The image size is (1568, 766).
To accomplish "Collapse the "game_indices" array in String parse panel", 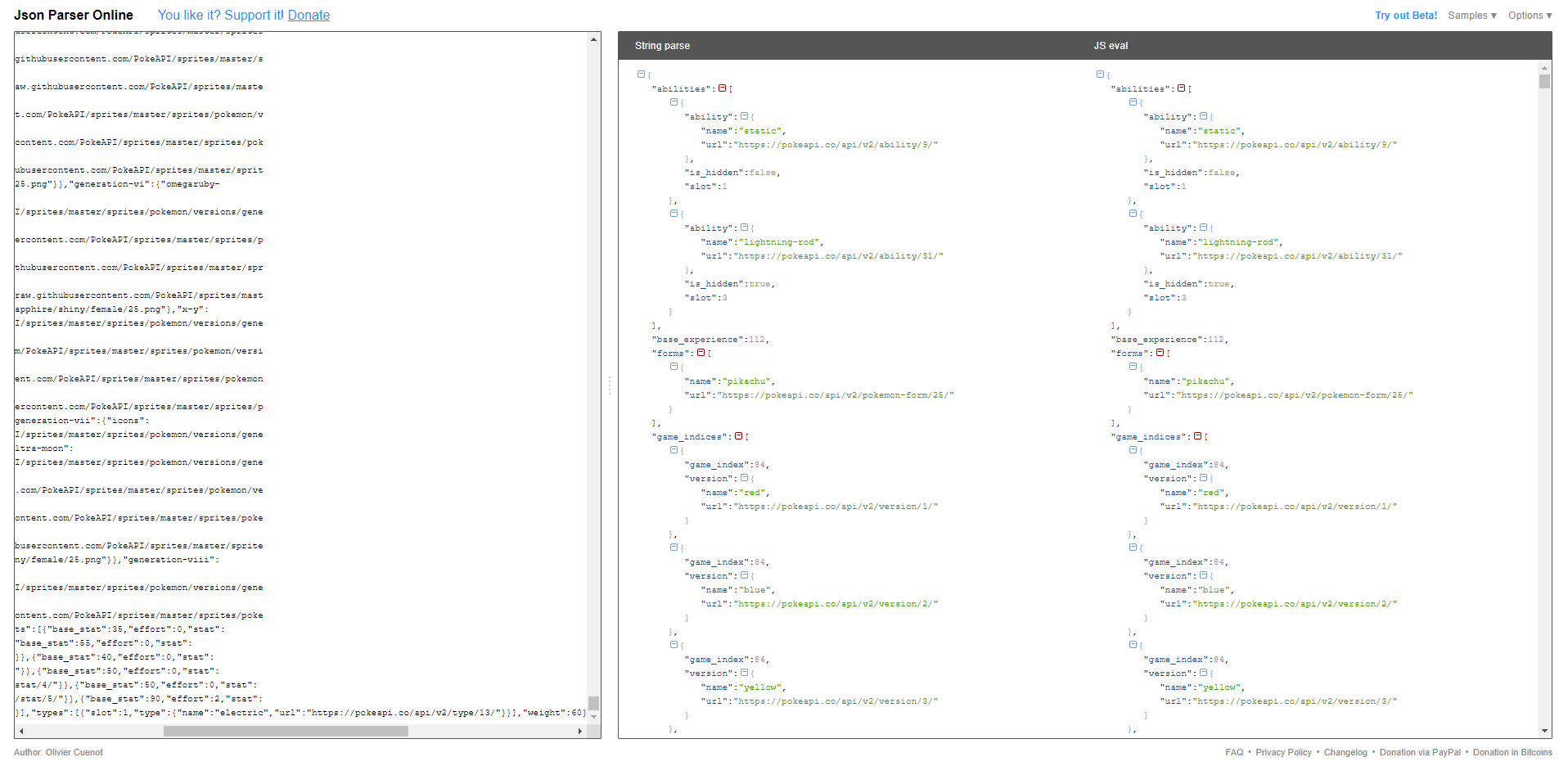I will pos(737,436).
